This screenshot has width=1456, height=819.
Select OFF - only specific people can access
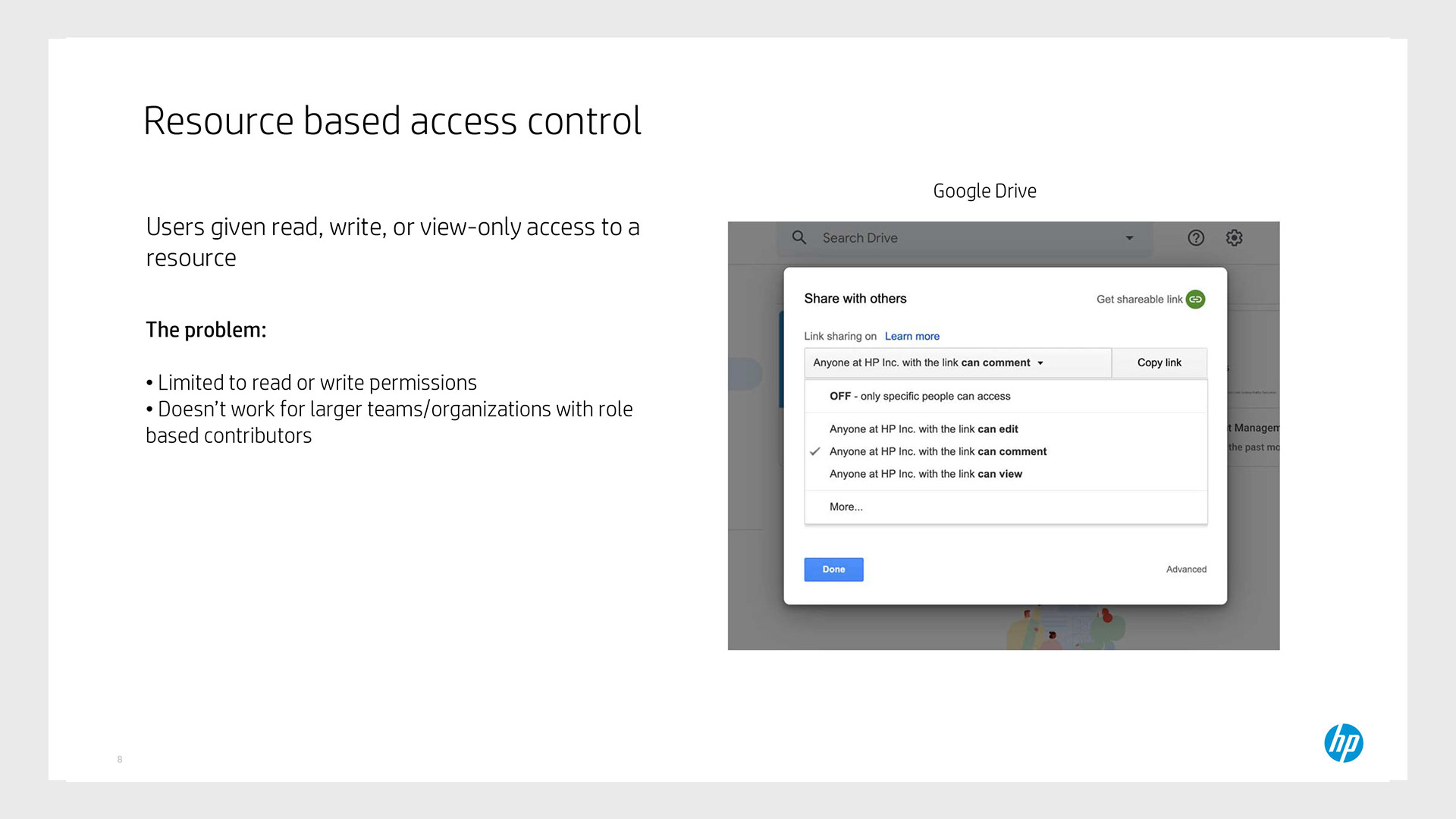tap(1006, 396)
